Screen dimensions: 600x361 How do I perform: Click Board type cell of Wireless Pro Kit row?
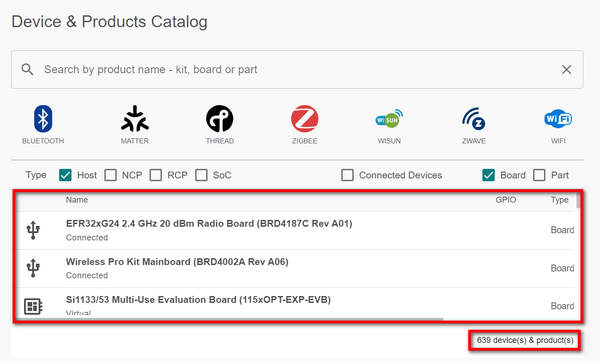562,268
